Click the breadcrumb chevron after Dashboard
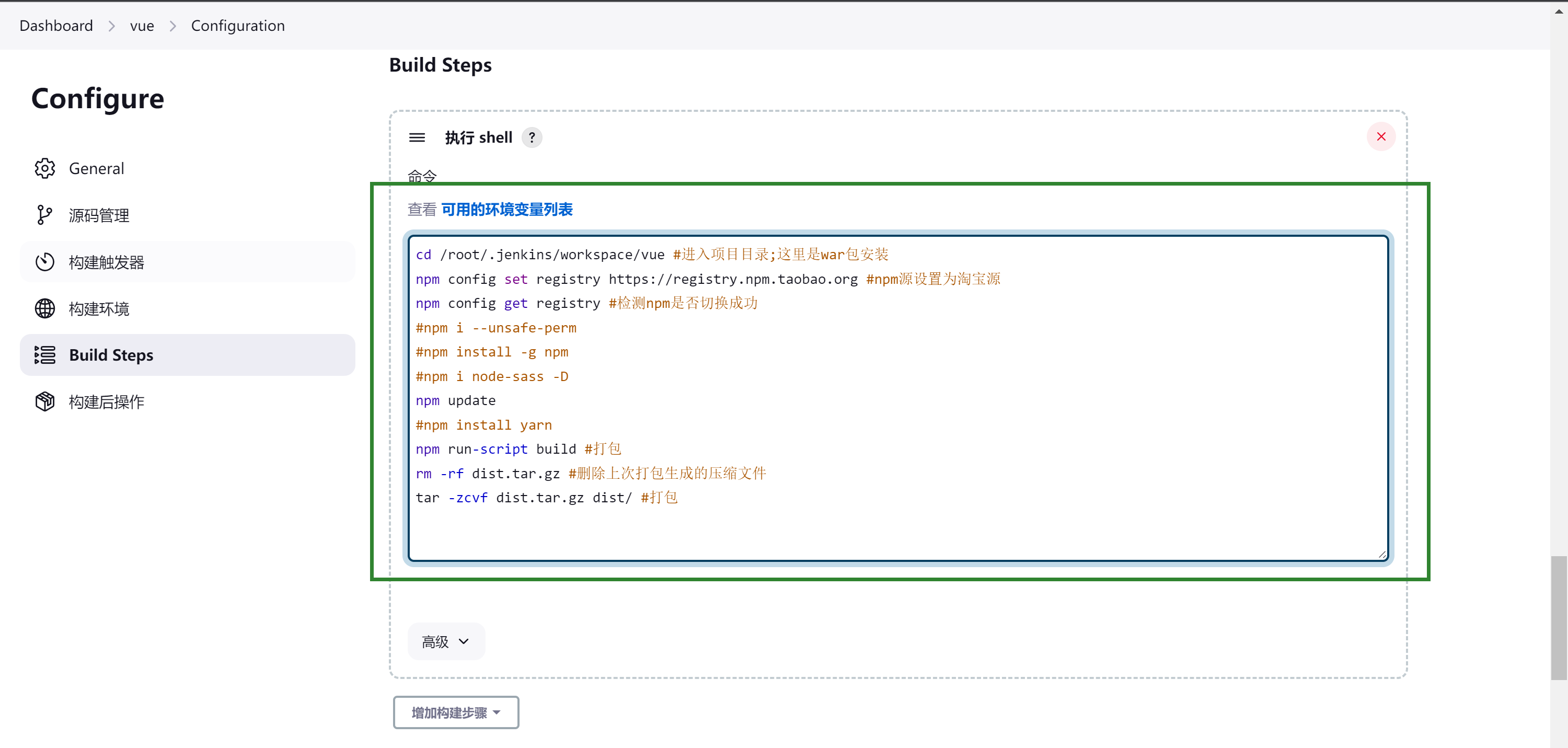 click(x=111, y=26)
